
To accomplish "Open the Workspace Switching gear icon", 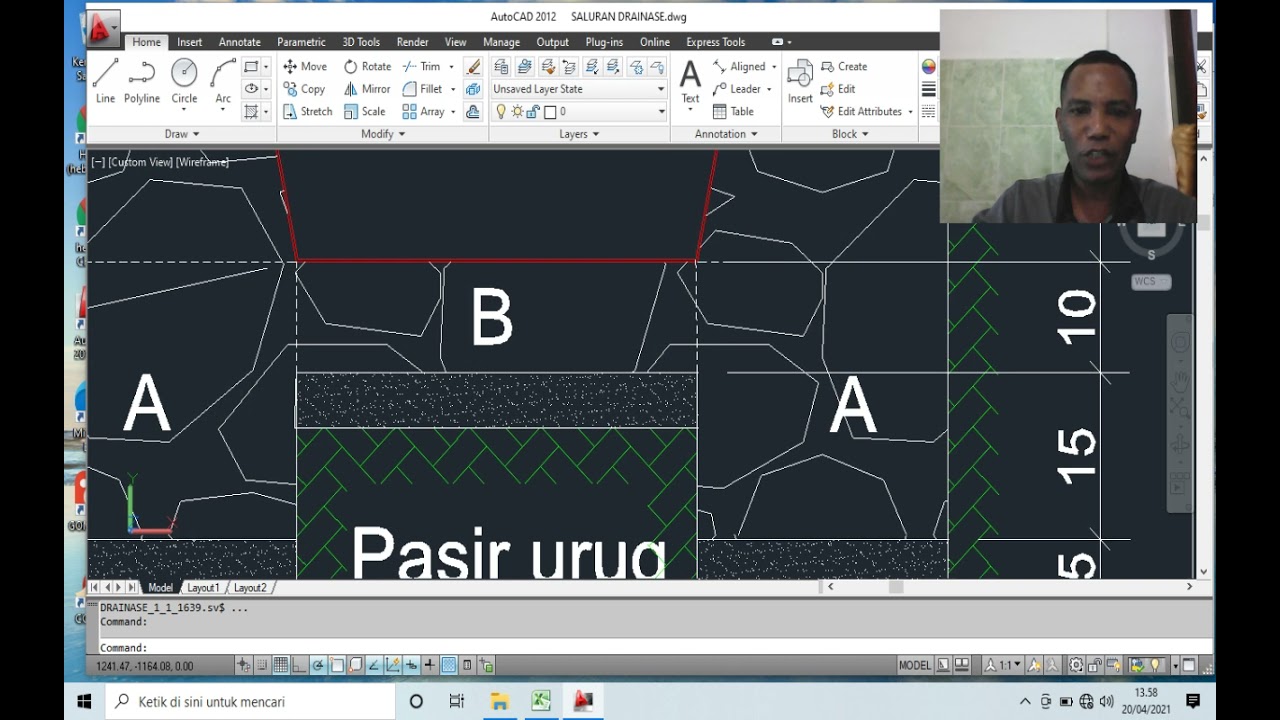I will coord(1076,665).
